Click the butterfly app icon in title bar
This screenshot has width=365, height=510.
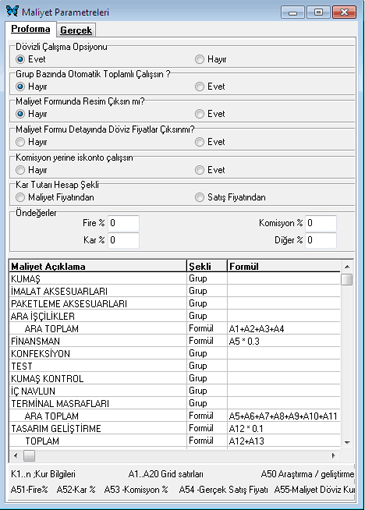point(12,11)
